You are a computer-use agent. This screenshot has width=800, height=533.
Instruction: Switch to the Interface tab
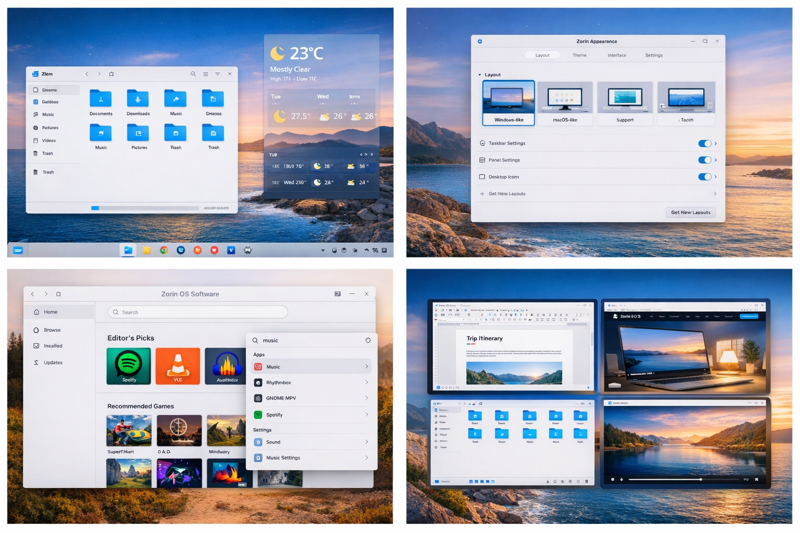tap(617, 55)
